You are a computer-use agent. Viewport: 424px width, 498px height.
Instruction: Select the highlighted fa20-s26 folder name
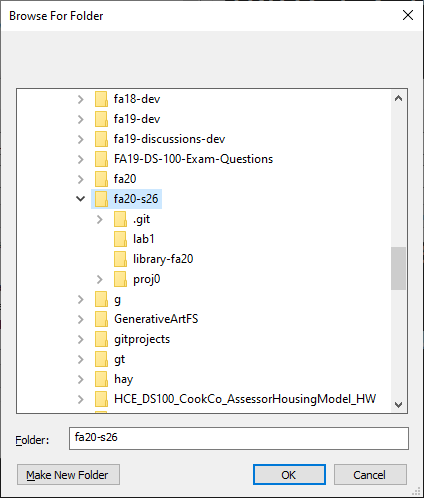[x=136, y=199]
